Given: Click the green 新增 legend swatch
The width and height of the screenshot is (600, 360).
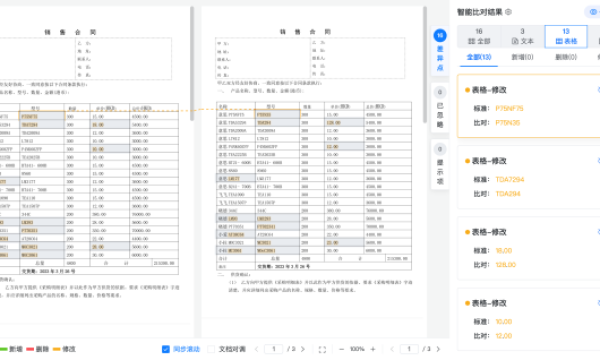Looking at the screenshot, I should 3,349.
